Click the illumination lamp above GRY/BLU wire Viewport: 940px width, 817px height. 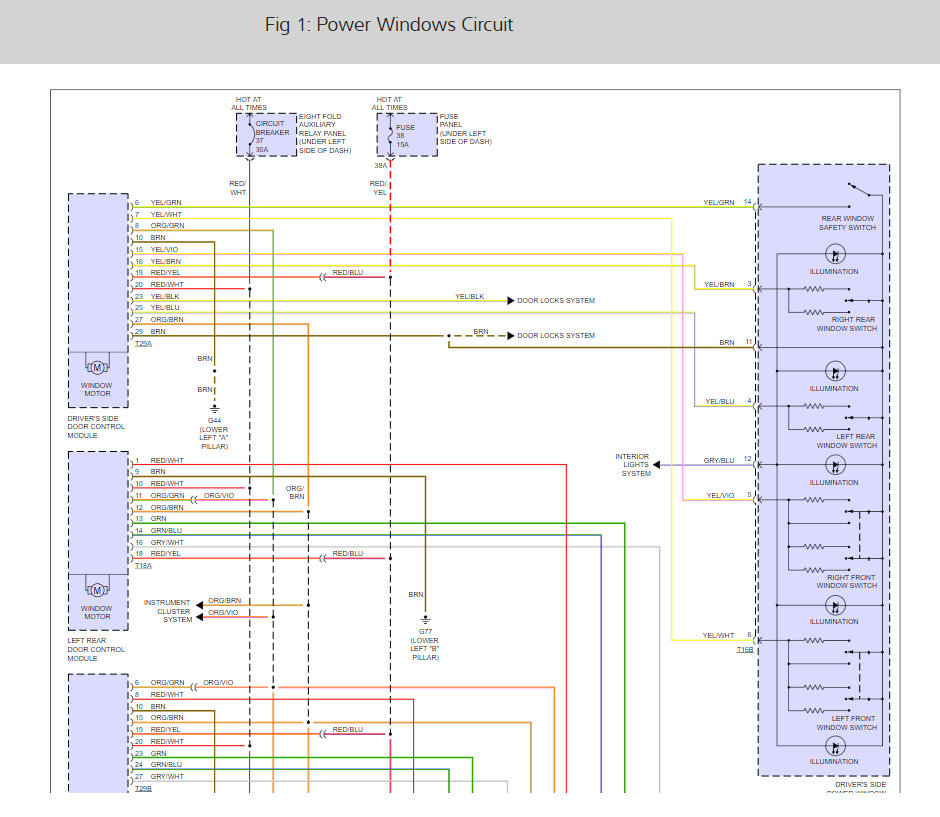click(835, 372)
